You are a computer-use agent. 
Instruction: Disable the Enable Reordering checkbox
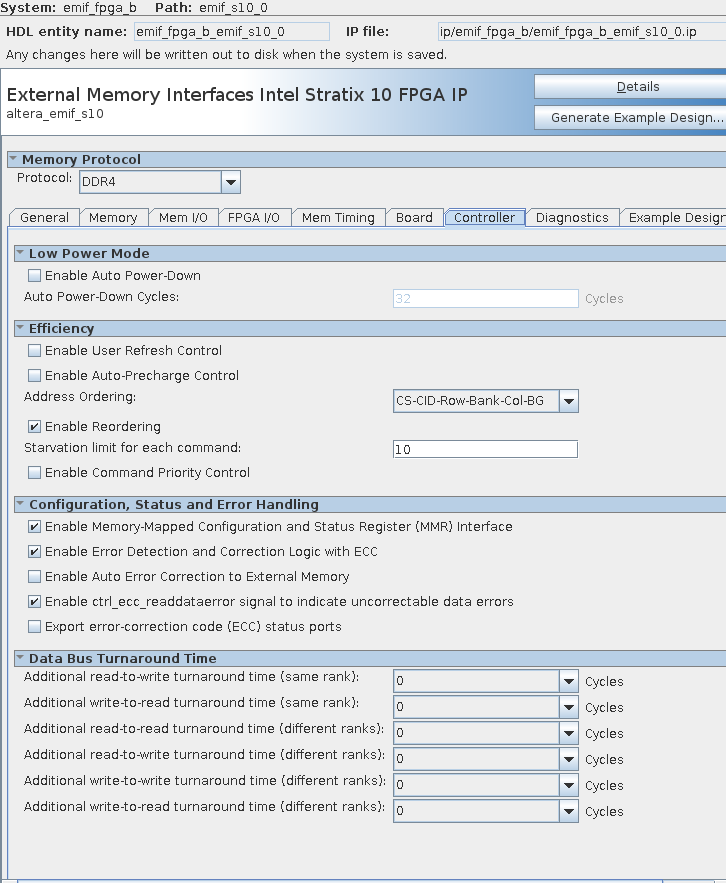click(34, 426)
